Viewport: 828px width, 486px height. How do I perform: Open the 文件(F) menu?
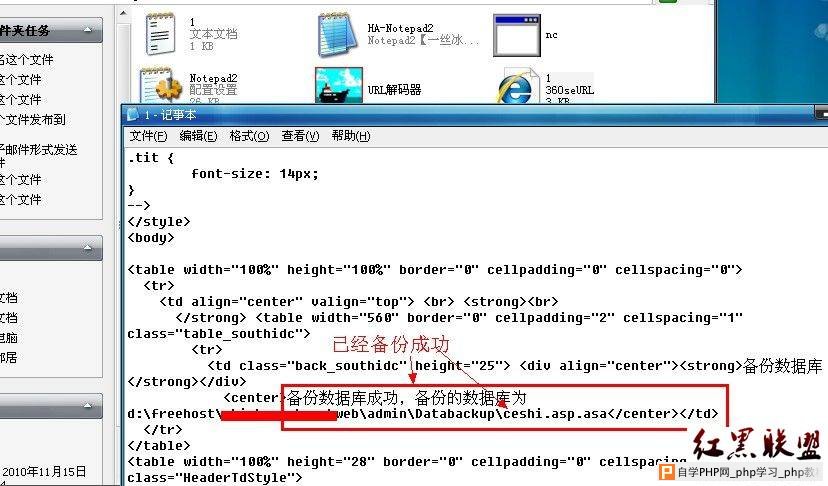(x=148, y=136)
